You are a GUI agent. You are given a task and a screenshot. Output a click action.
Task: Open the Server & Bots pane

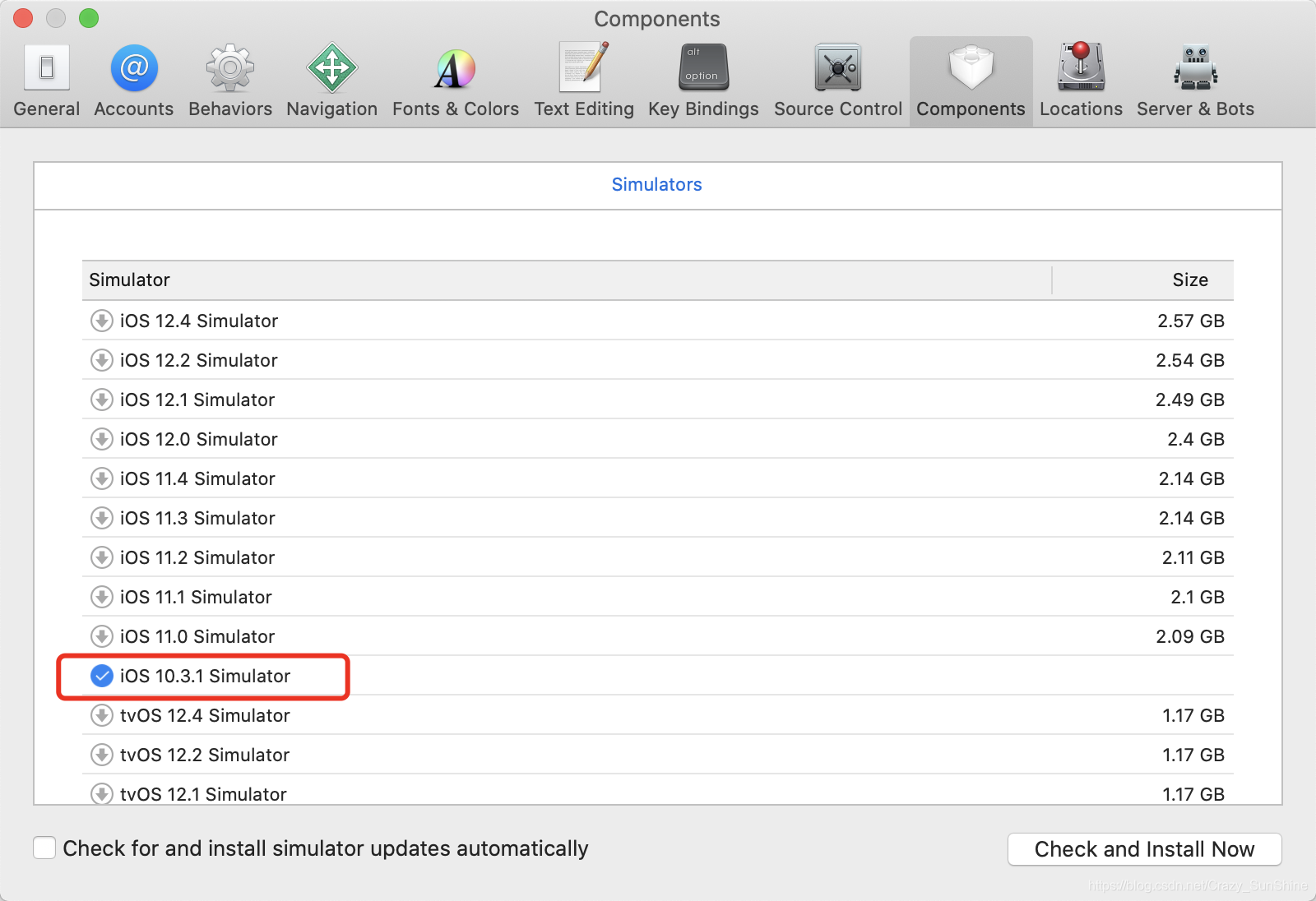1195,81
